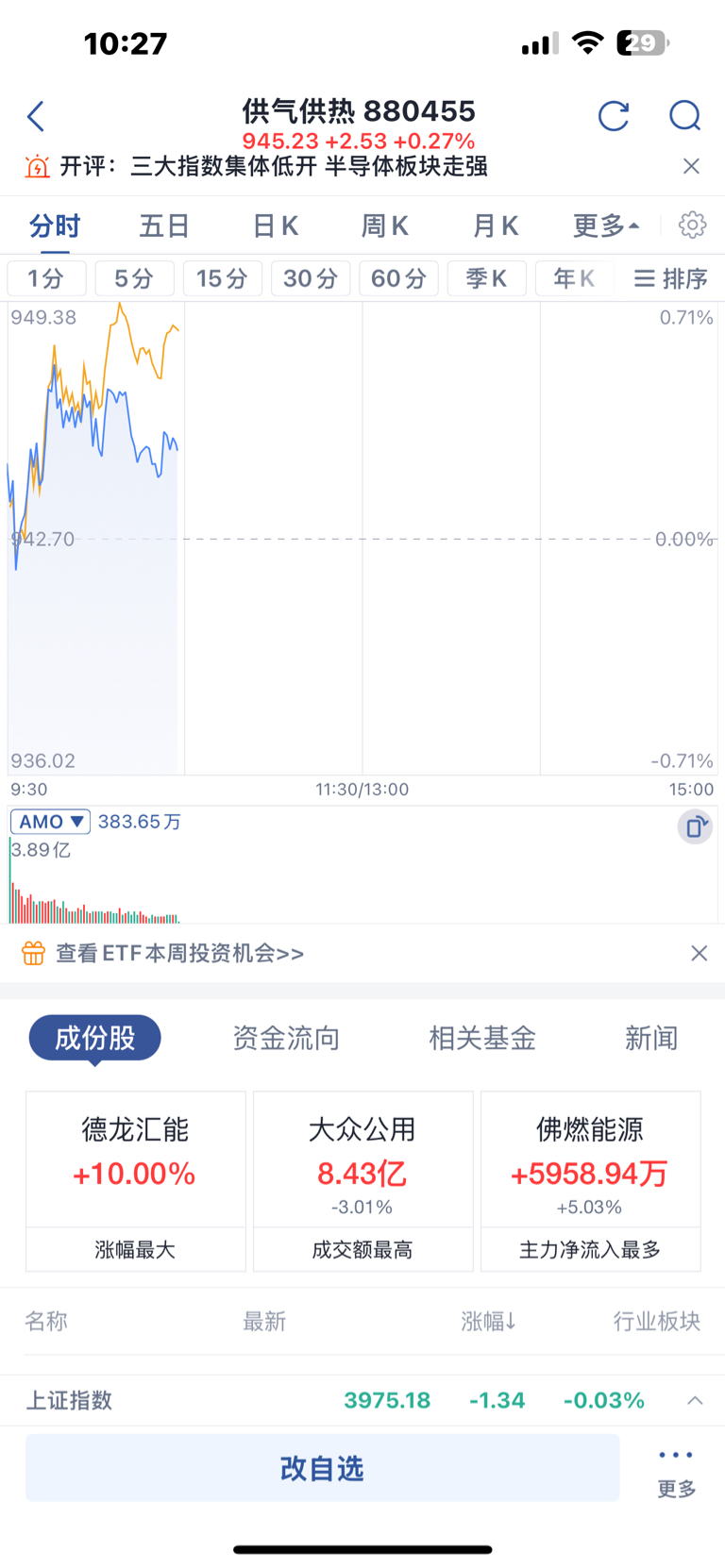This screenshot has width=725, height=1568.
Task: Open the 德龙汇能 top gainer card
Action: [136, 1181]
